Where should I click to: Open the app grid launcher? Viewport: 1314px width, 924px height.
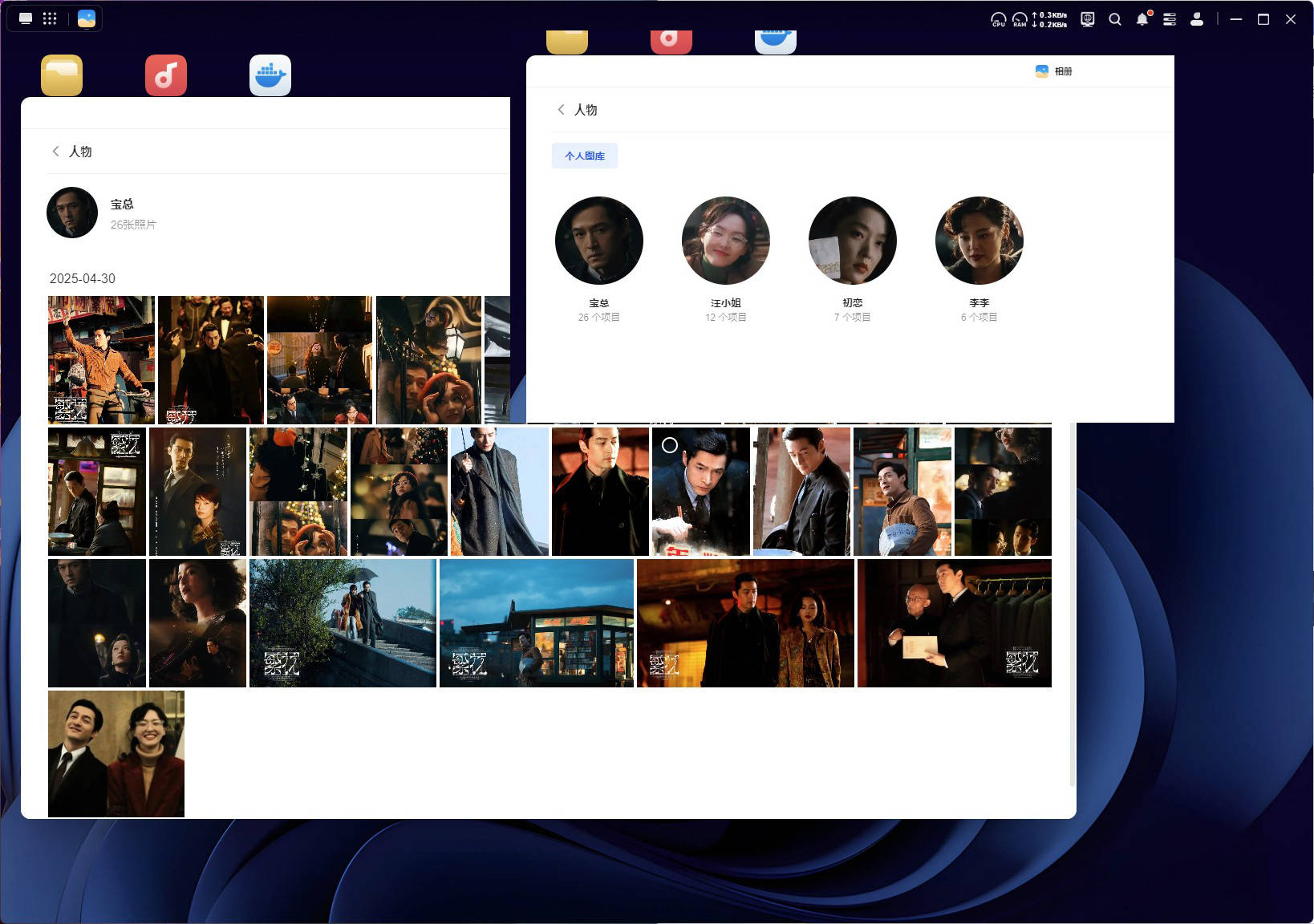(50, 18)
